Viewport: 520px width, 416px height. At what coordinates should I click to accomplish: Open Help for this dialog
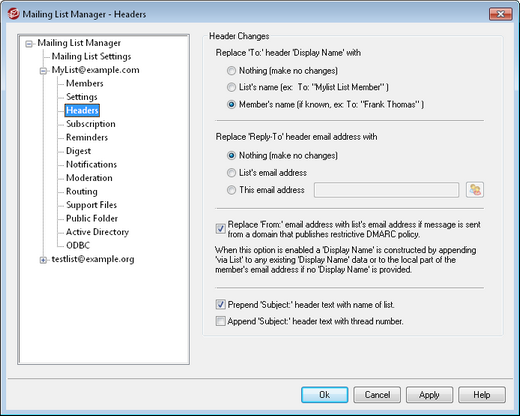(482, 395)
